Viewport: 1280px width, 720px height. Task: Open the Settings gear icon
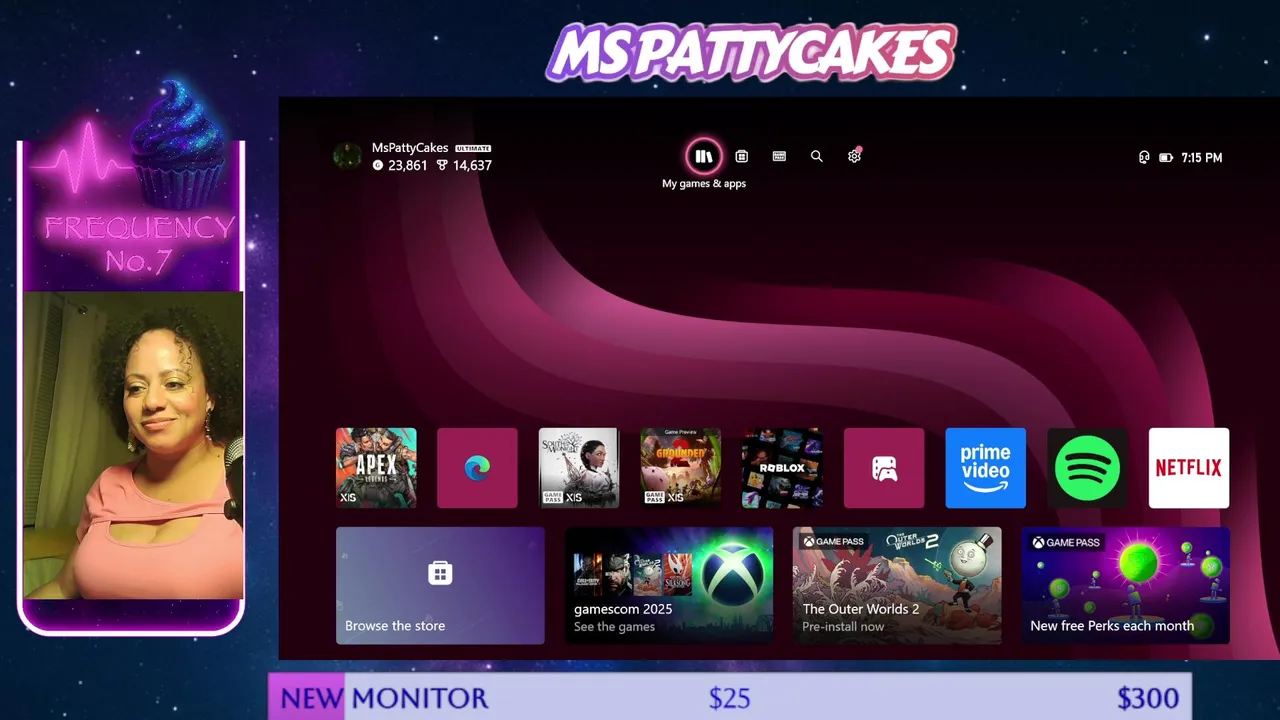(x=854, y=156)
